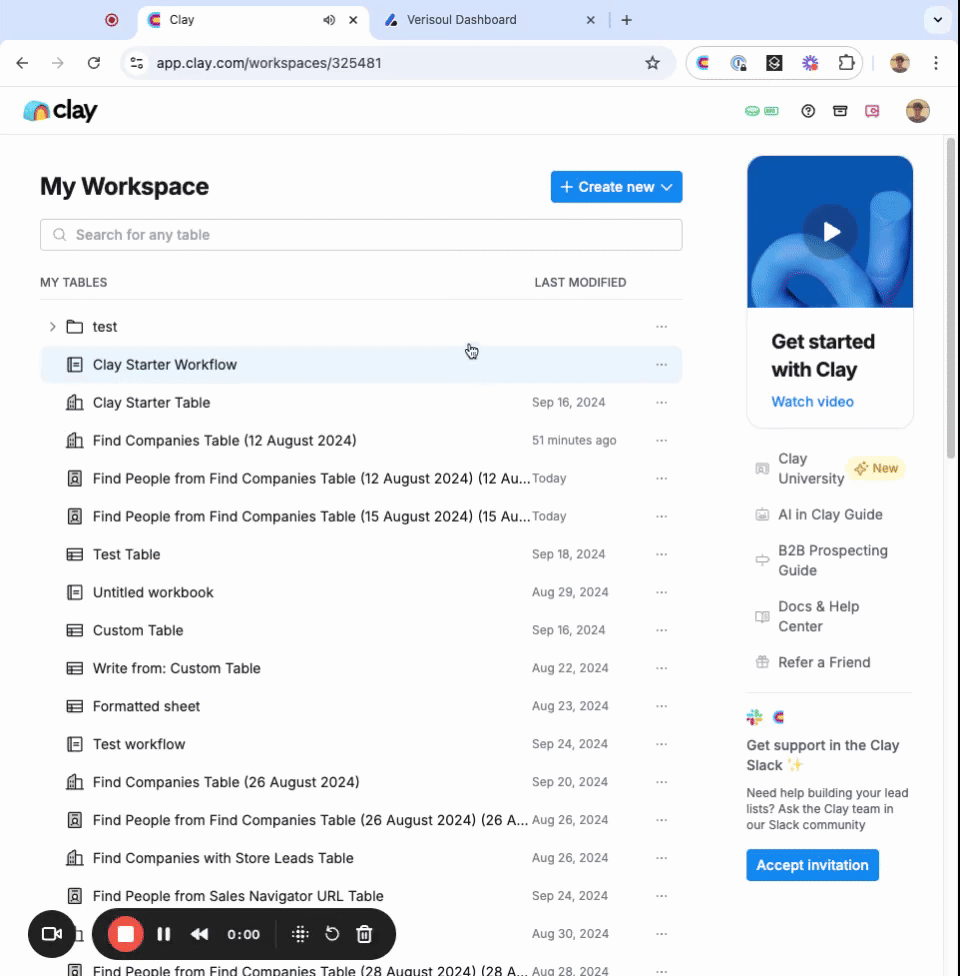Open the help question mark icon
Screen dimensions: 960x976
click(808, 111)
